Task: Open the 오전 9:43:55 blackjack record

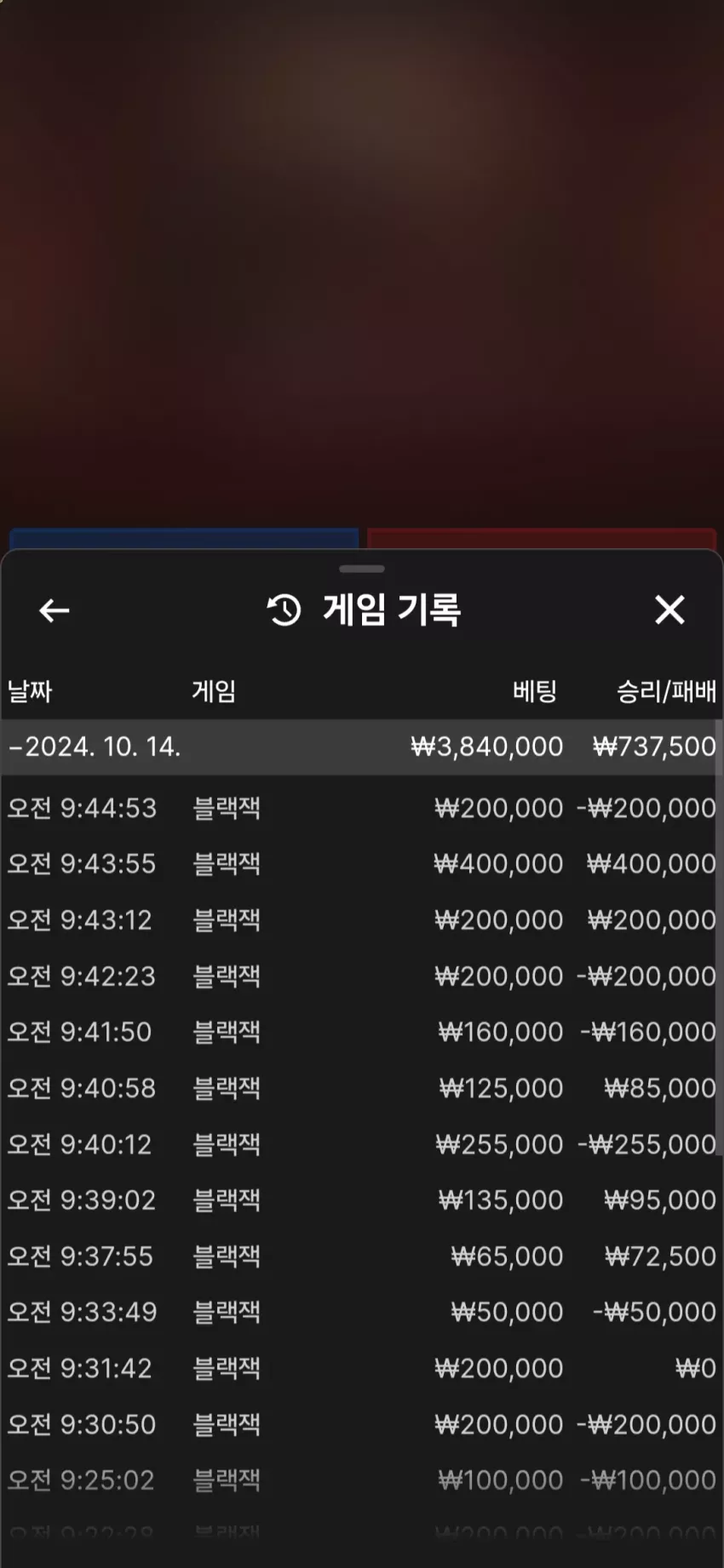Action: click(x=362, y=864)
